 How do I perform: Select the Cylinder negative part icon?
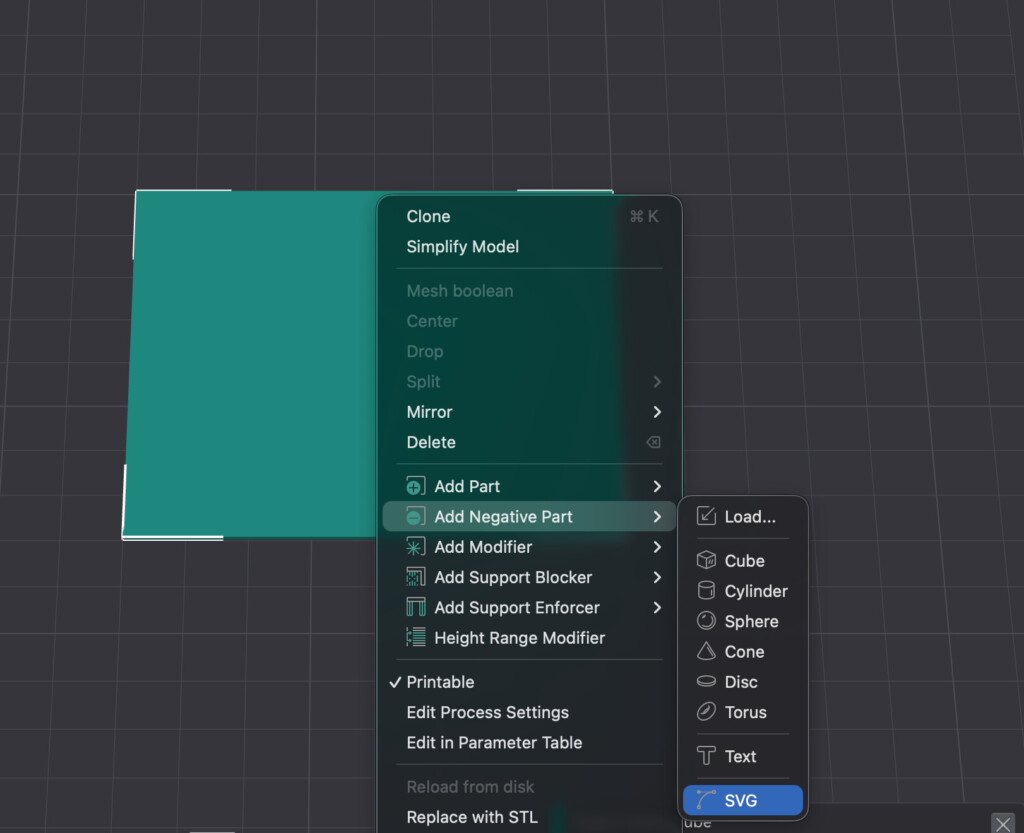[x=706, y=591]
